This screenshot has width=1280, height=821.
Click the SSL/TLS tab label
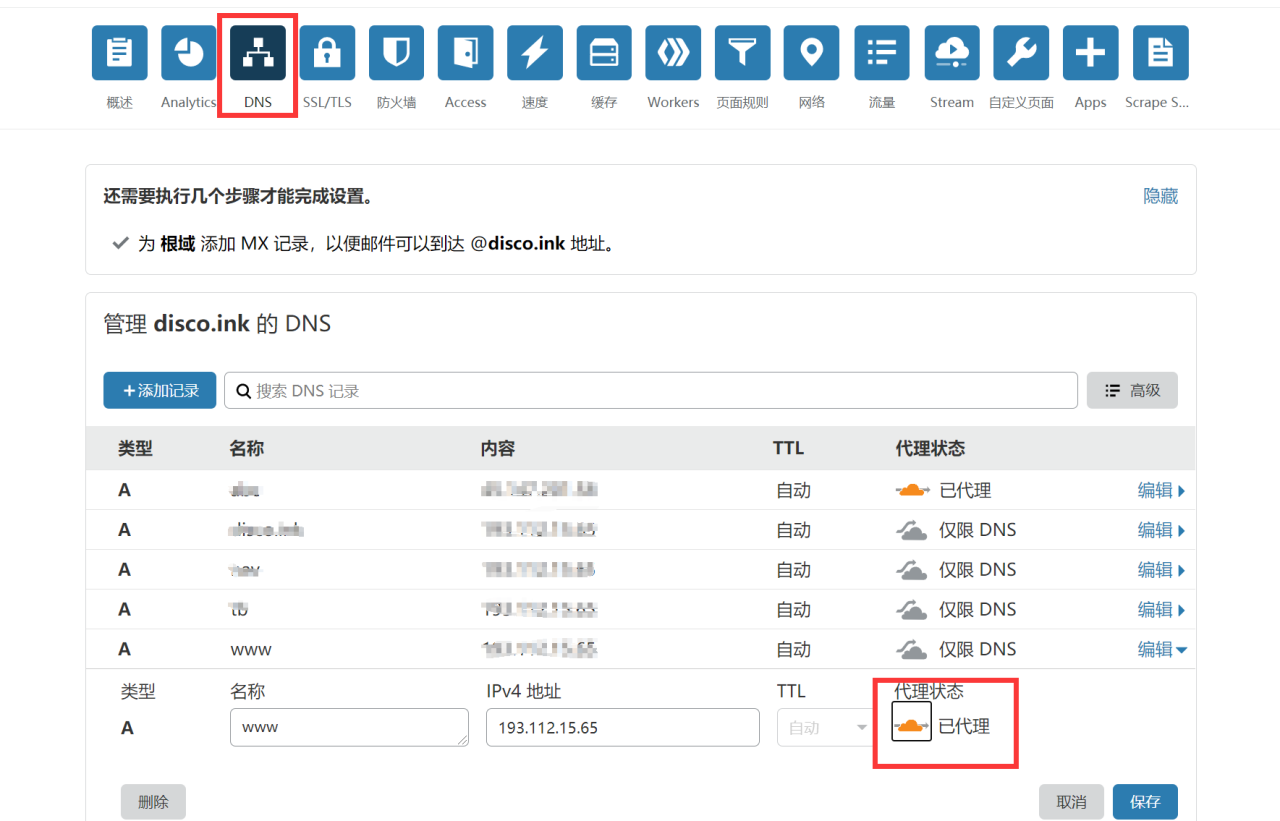point(327,102)
